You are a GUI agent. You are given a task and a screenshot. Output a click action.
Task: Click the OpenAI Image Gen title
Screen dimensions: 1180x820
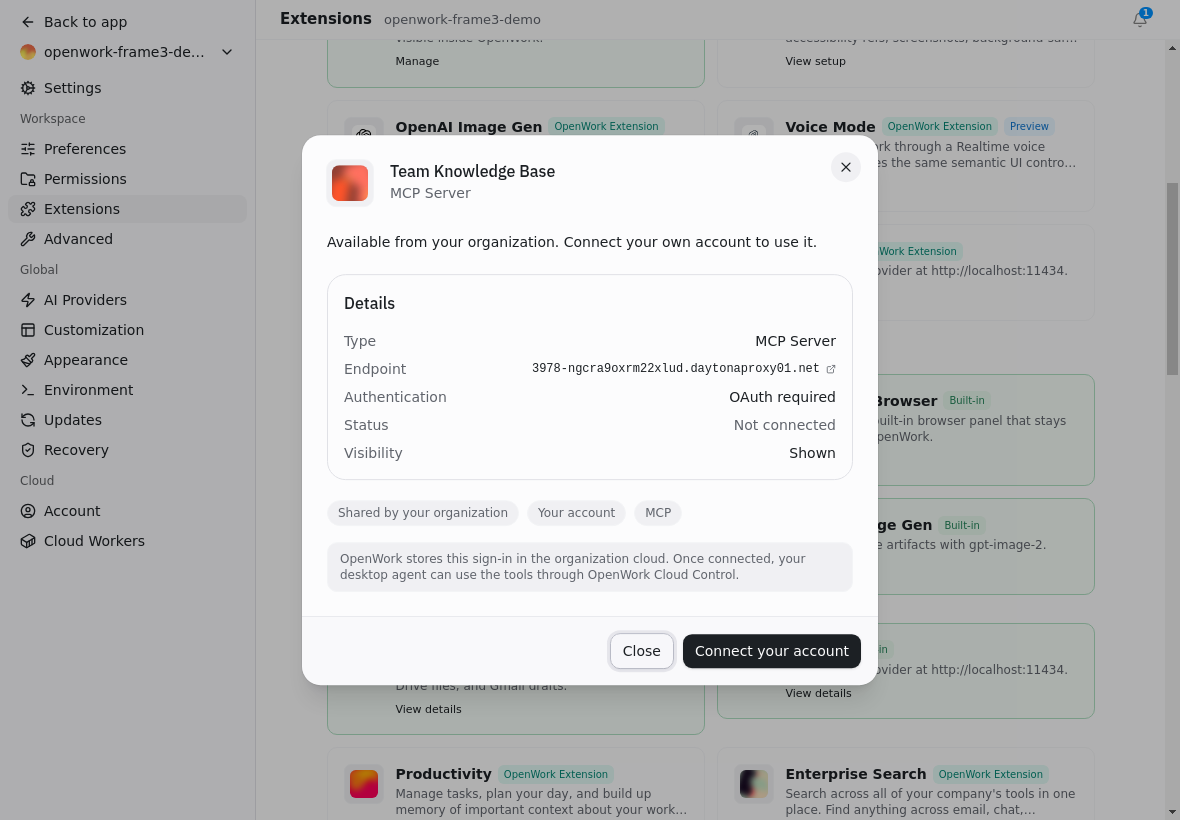[468, 127]
